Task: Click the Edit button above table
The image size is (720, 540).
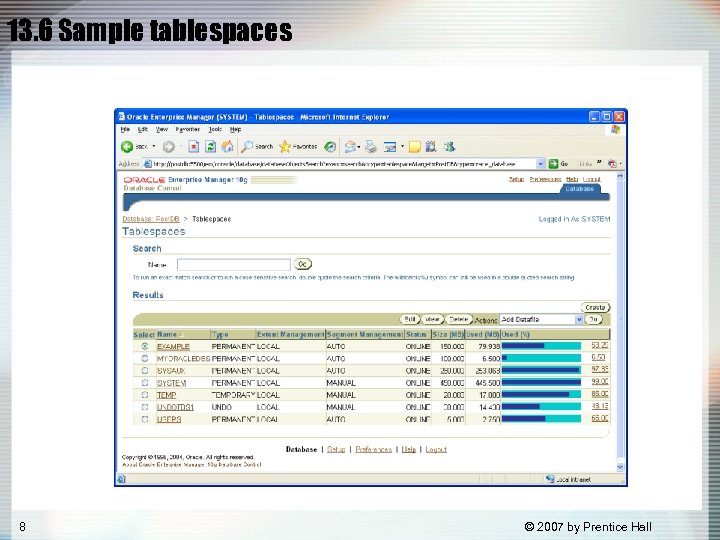Action: point(410,319)
